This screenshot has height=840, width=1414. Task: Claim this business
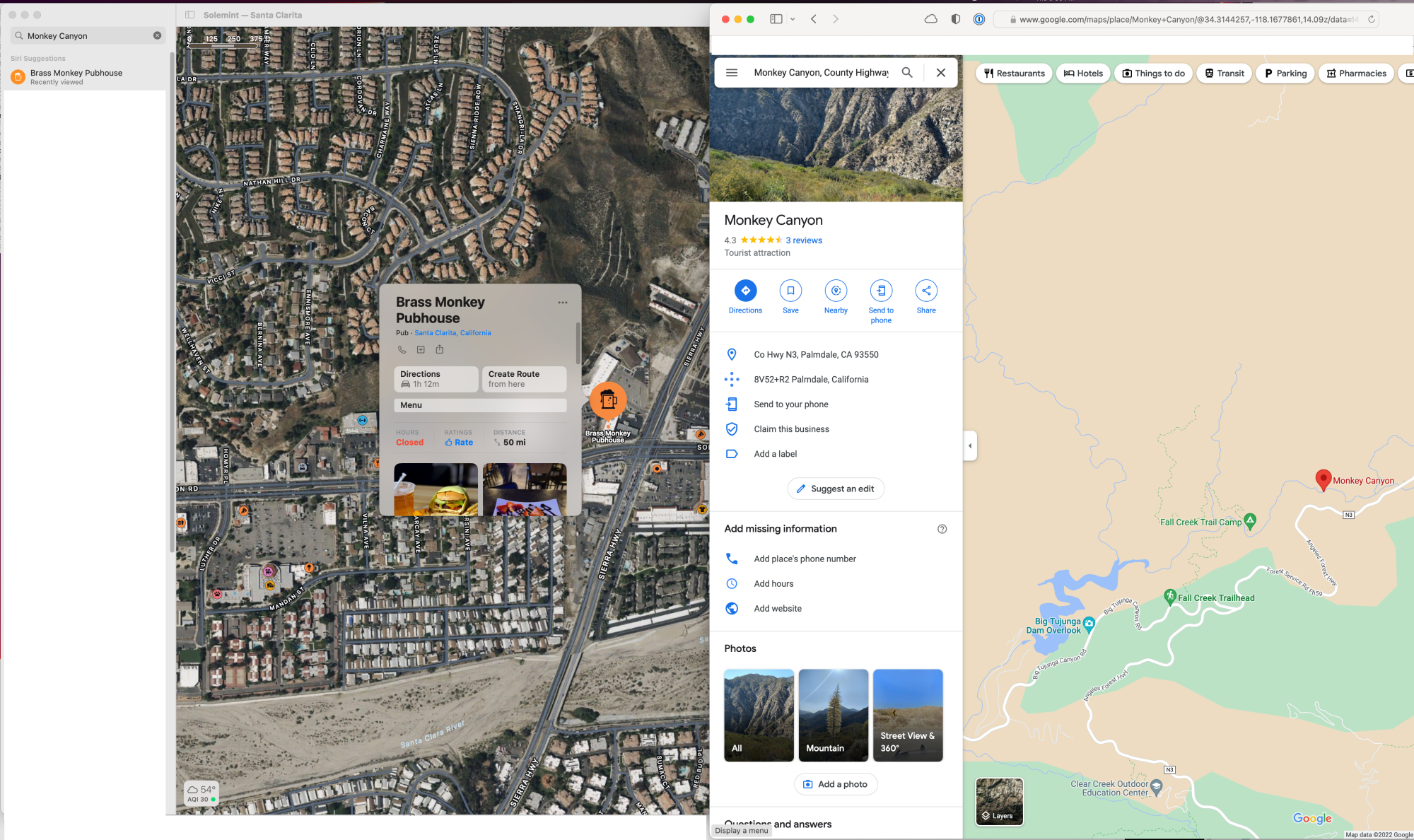836,429
